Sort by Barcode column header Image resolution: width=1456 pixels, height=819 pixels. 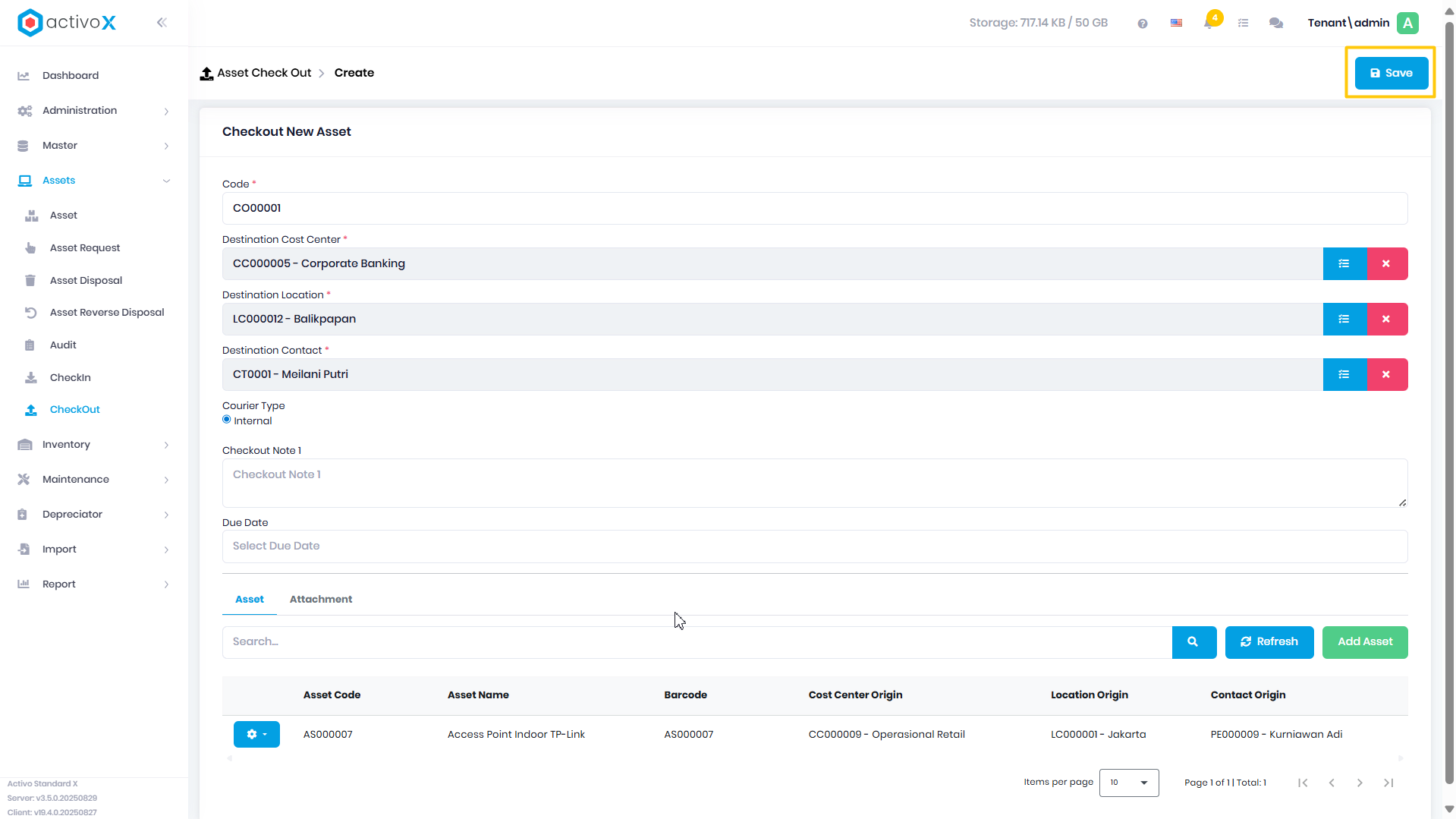(685, 695)
